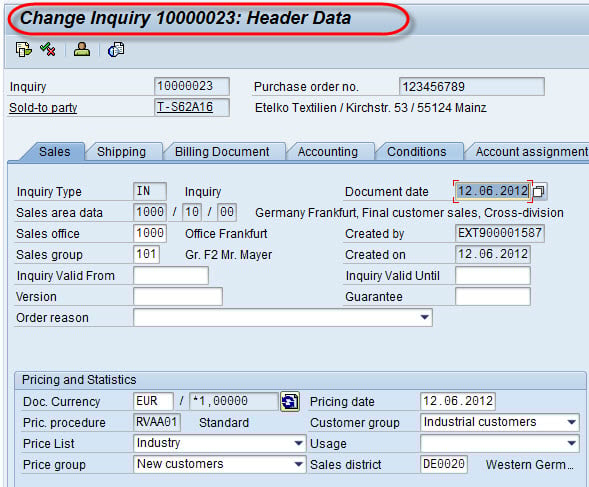Open the Document date value help icon
Screen dimensions: 589x487
coord(538,192)
